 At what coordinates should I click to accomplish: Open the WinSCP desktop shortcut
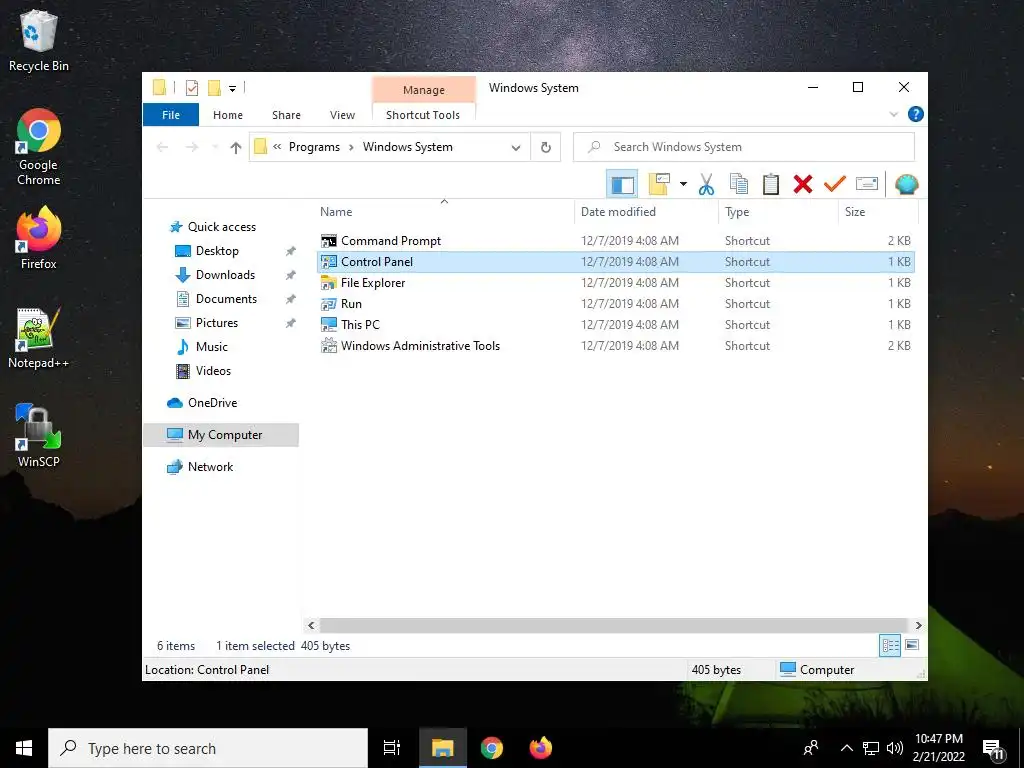(39, 435)
